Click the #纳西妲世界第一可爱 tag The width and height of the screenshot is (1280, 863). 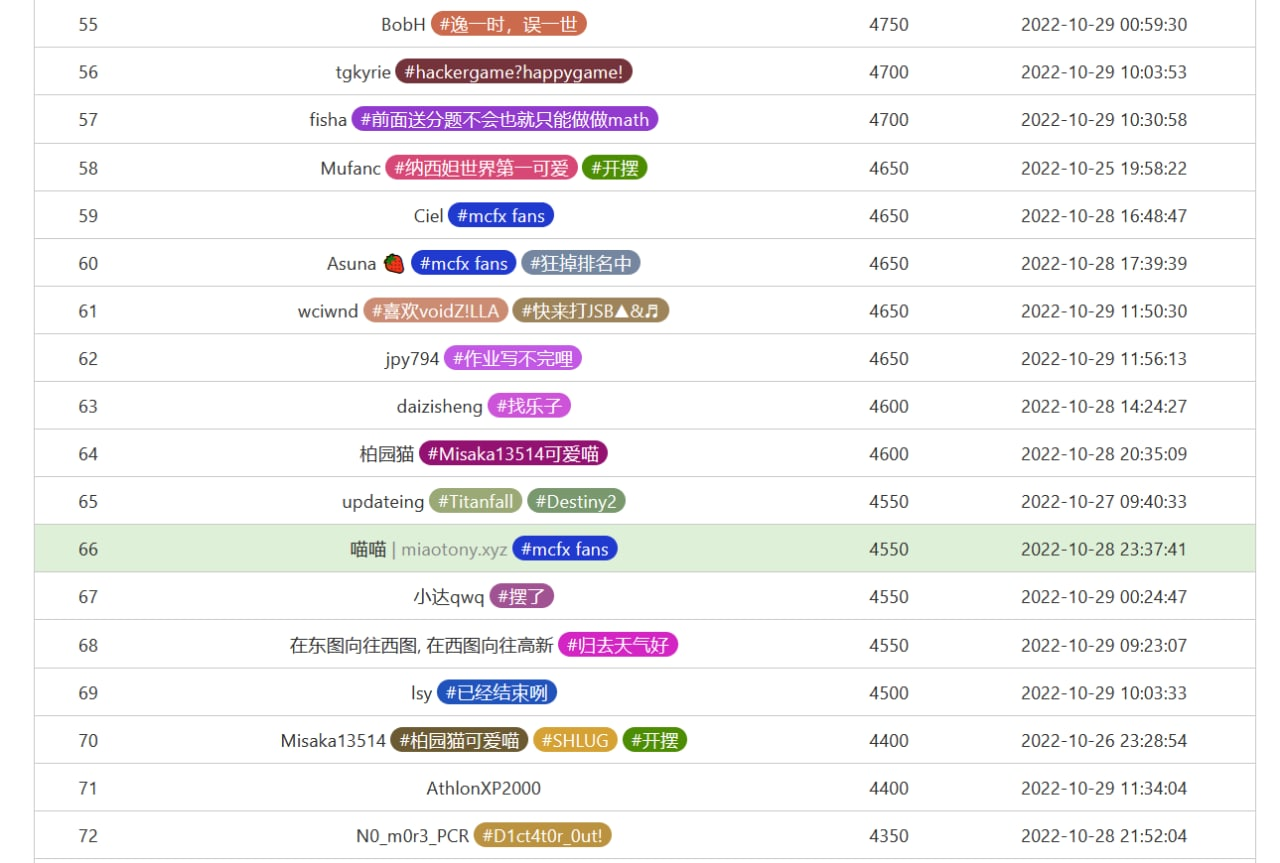click(481, 168)
